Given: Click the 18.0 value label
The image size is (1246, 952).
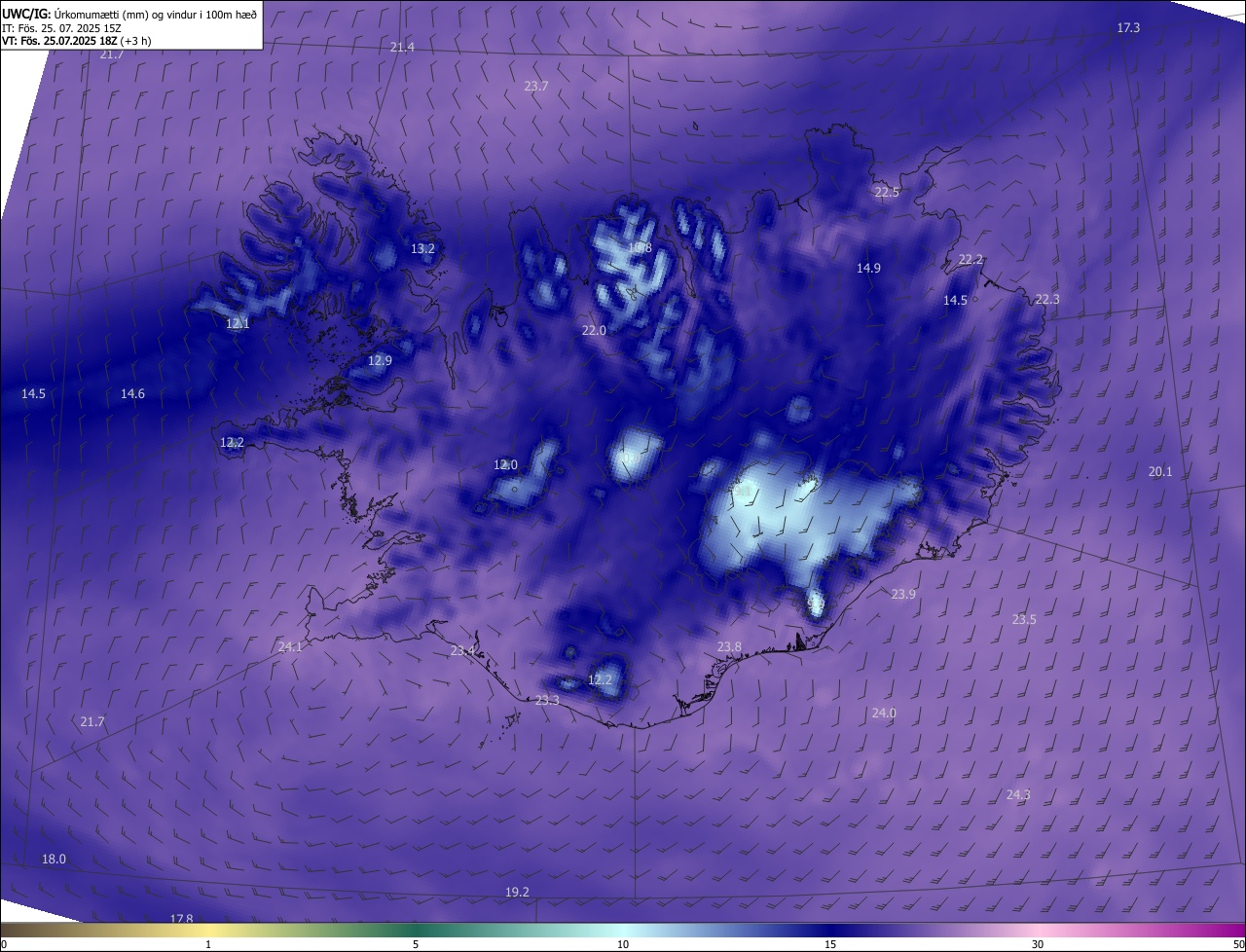Looking at the screenshot, I should pyautogui.click(x=54, y=860).
